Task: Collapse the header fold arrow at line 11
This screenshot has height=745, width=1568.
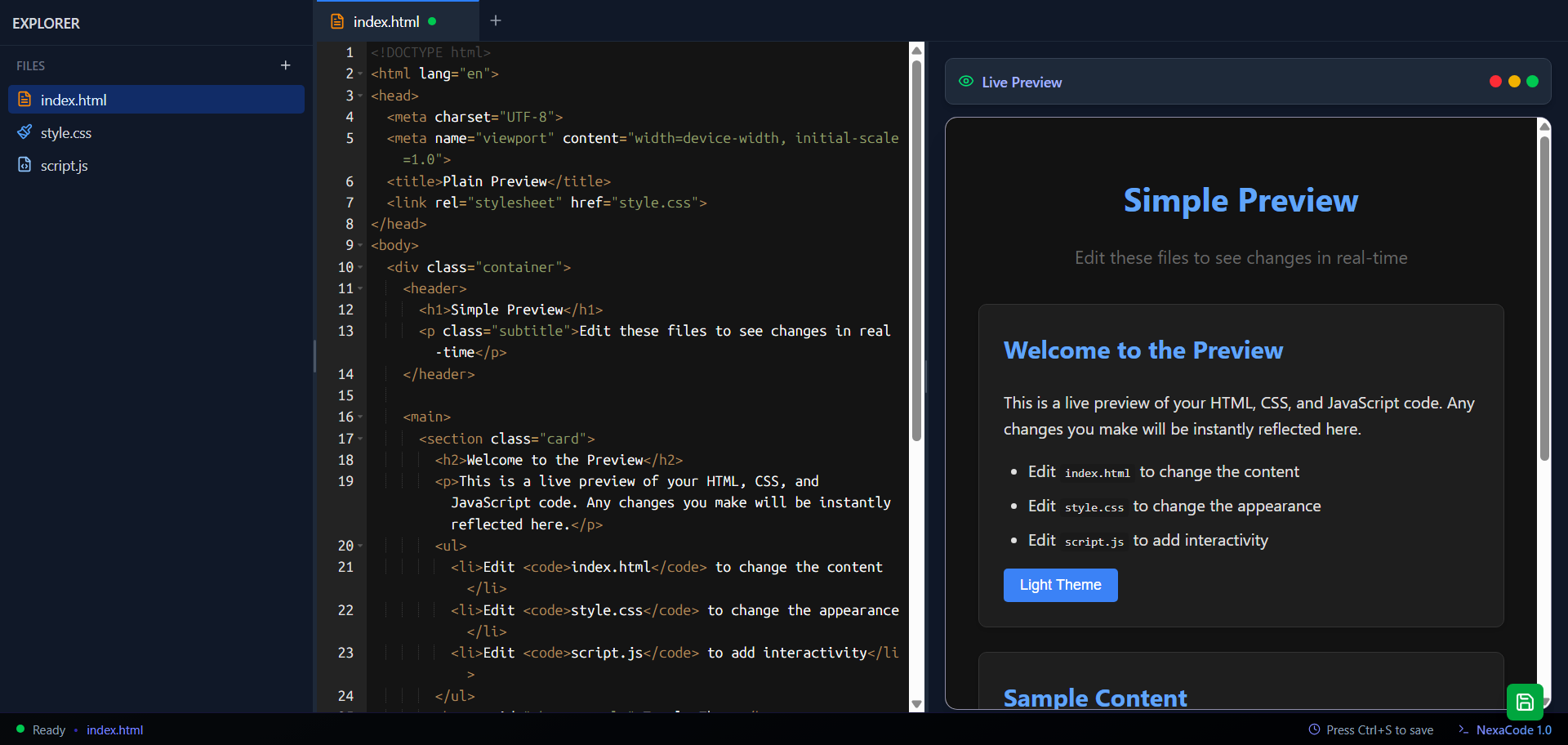Action: coord(360,288)
